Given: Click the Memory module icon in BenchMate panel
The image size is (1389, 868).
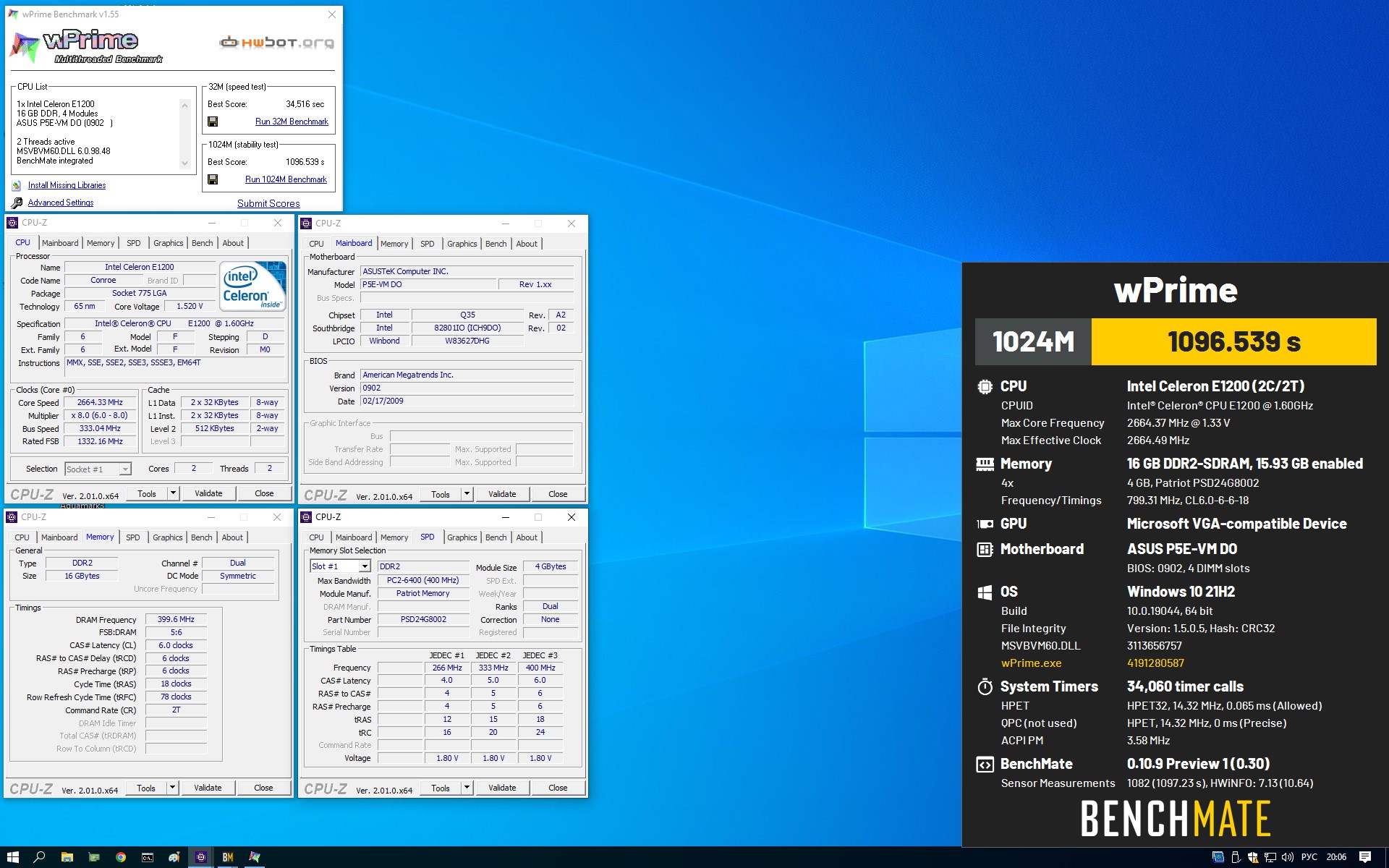Looking at the screenshot, I should tap(985, 464).
